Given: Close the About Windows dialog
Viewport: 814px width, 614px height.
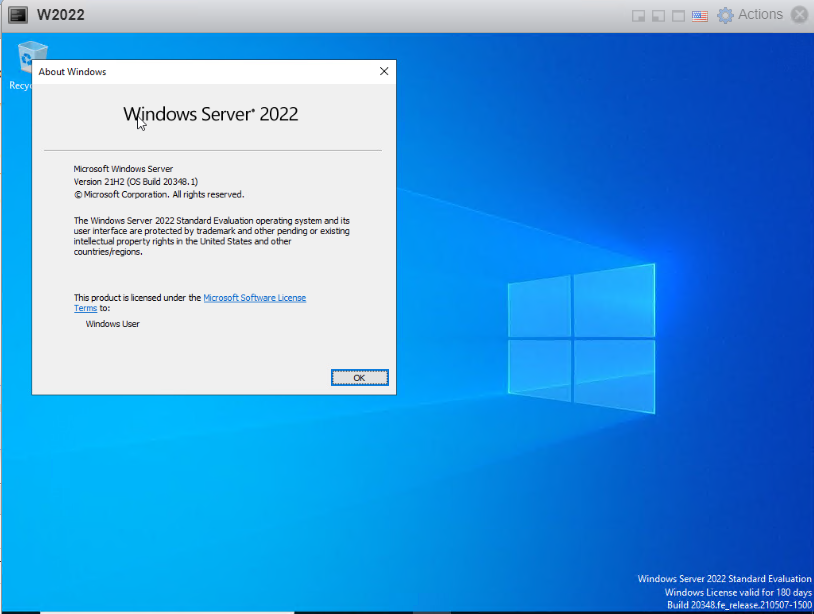Looking at the screenshot, I should [383, 71].
